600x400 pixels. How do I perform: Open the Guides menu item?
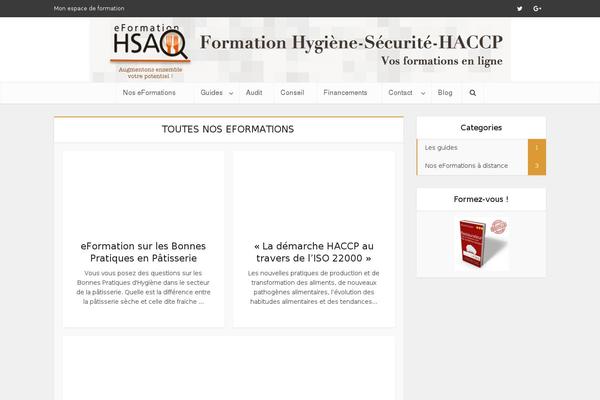tap(211, 93)
